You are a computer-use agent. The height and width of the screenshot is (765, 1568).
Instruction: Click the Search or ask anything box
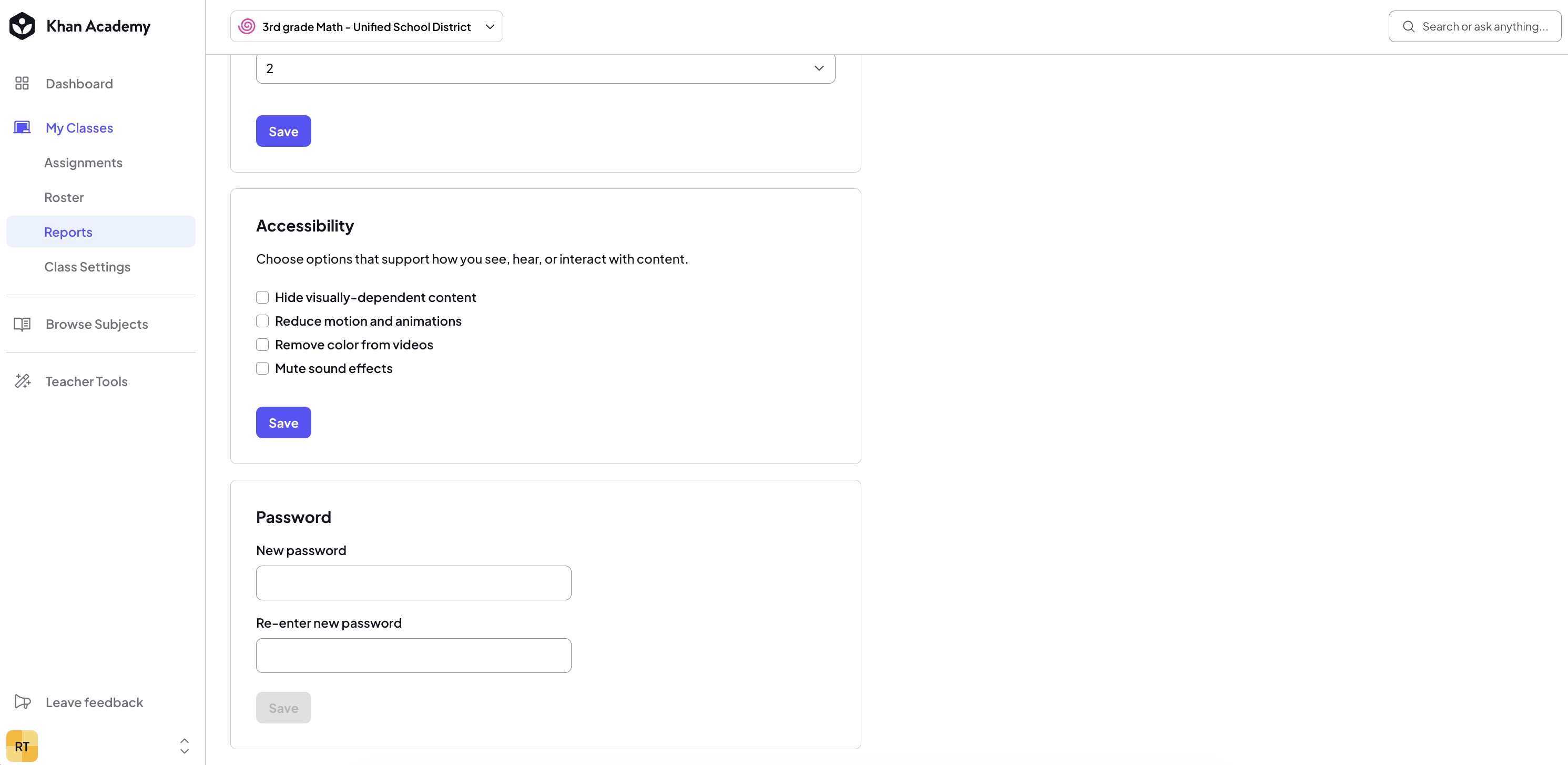coord(1475,26)
